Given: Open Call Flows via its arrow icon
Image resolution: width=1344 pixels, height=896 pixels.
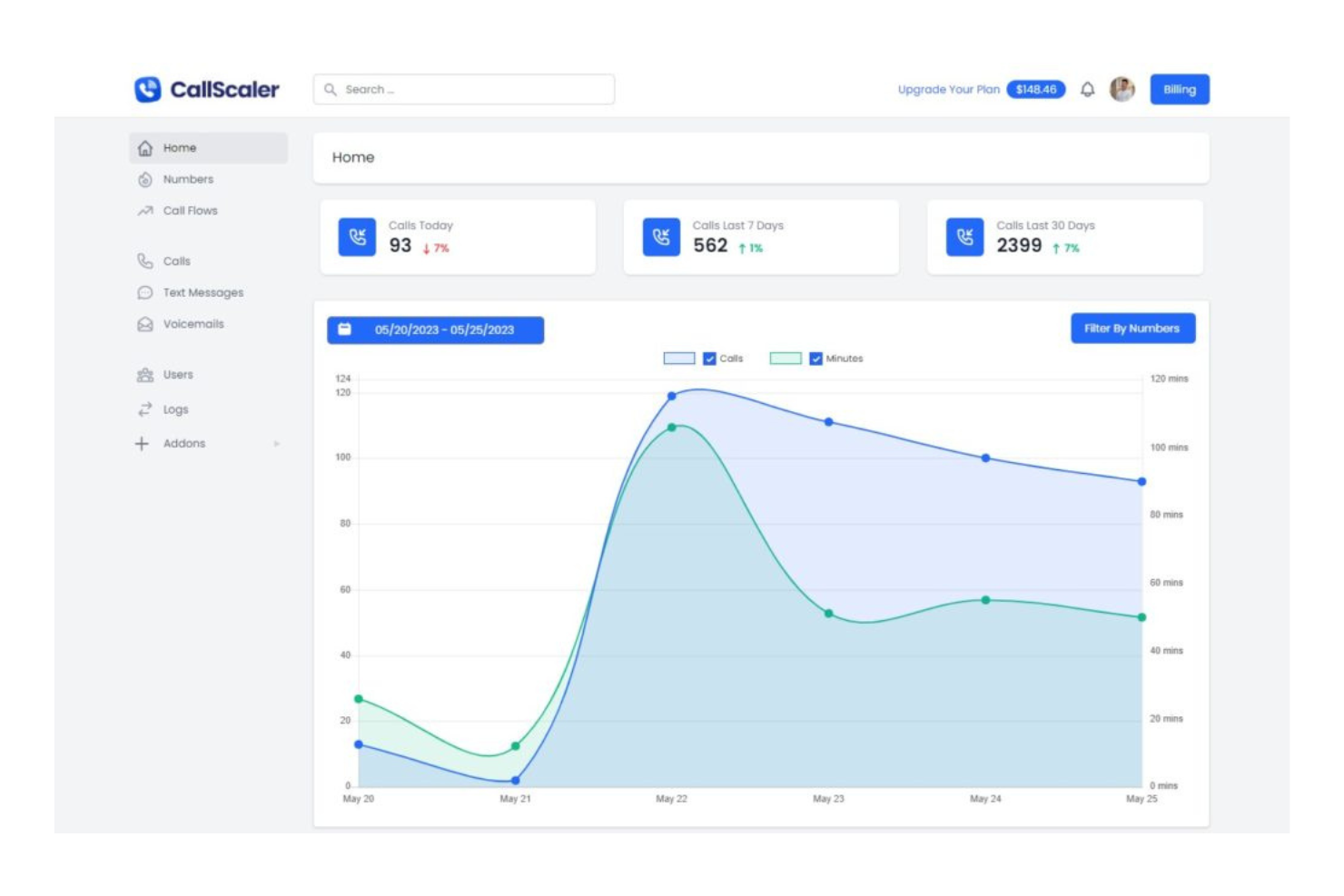Looking at the screenshot, I should (x=143, y=210).
